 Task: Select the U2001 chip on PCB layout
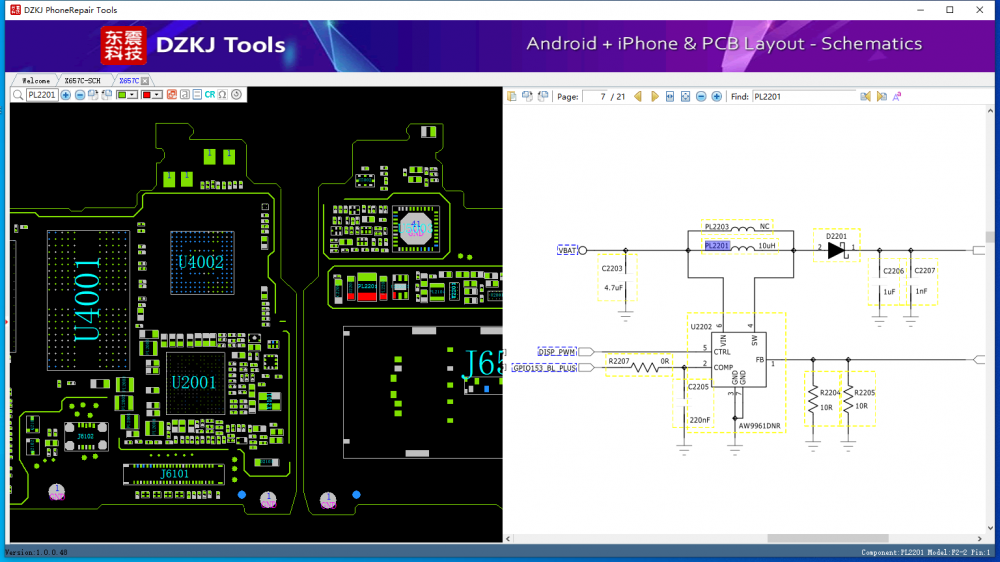192,383
